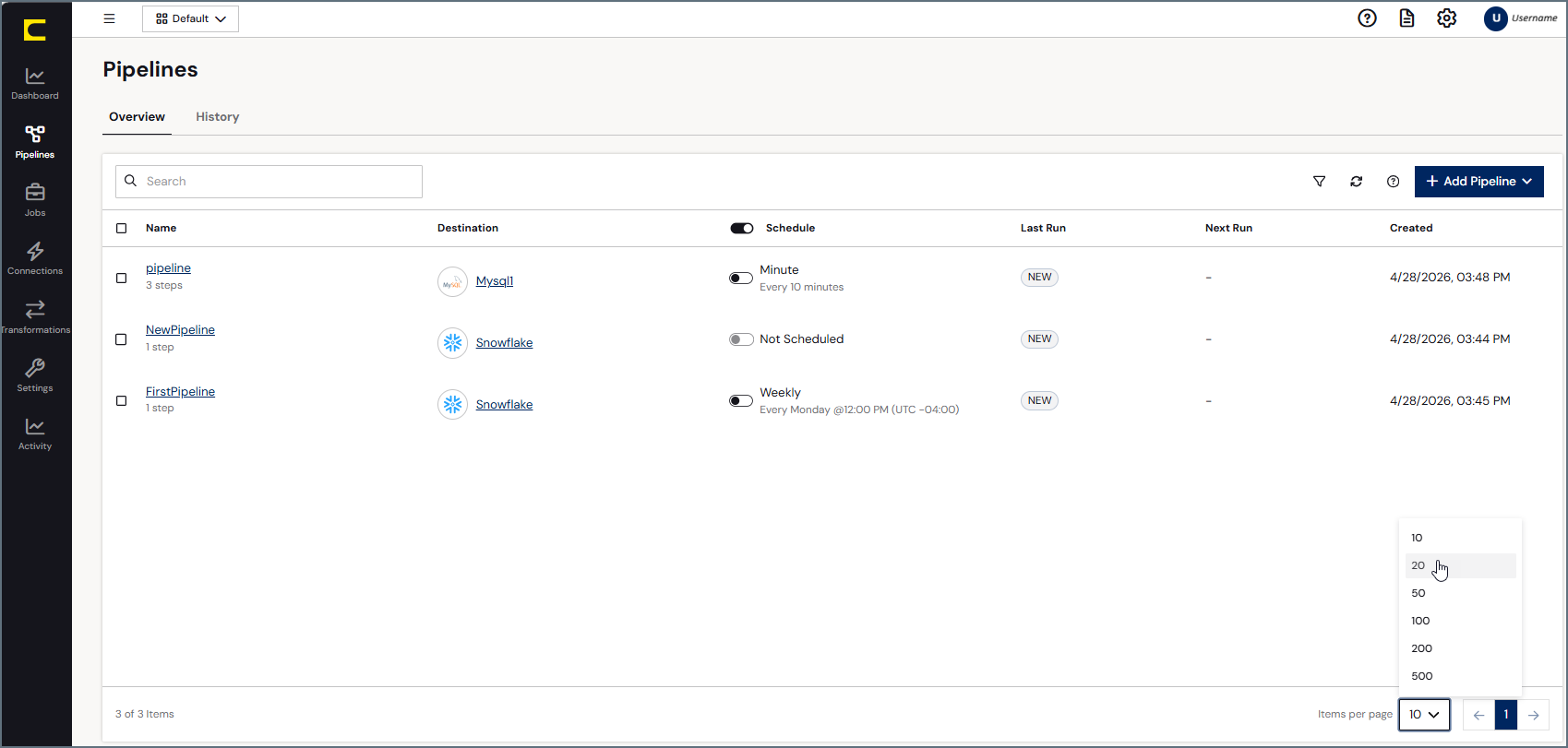Choose 500 items per page
Screen dimensions: 1568x748
(1460, 676)
